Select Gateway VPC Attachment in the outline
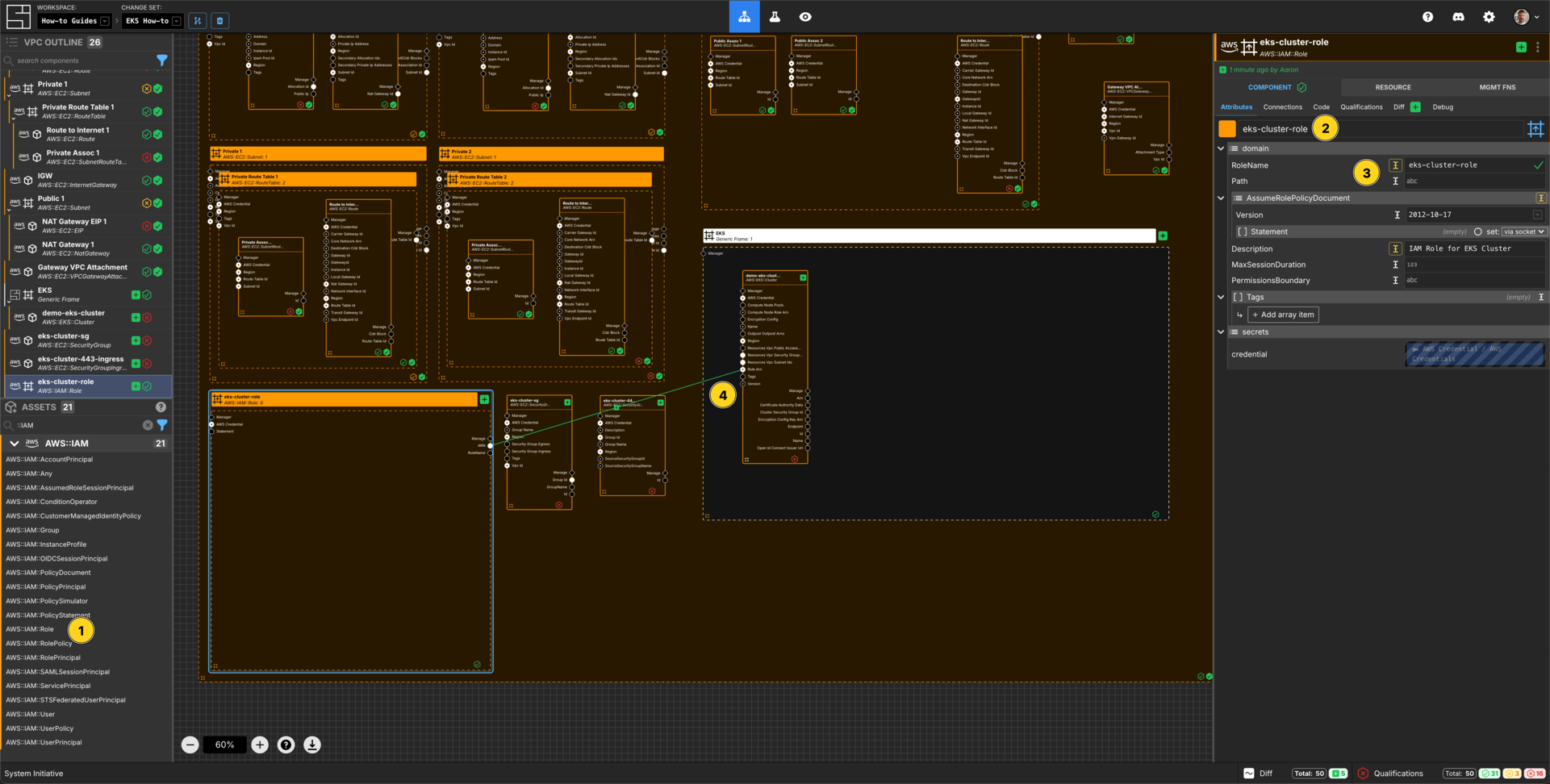 point(89,272)
